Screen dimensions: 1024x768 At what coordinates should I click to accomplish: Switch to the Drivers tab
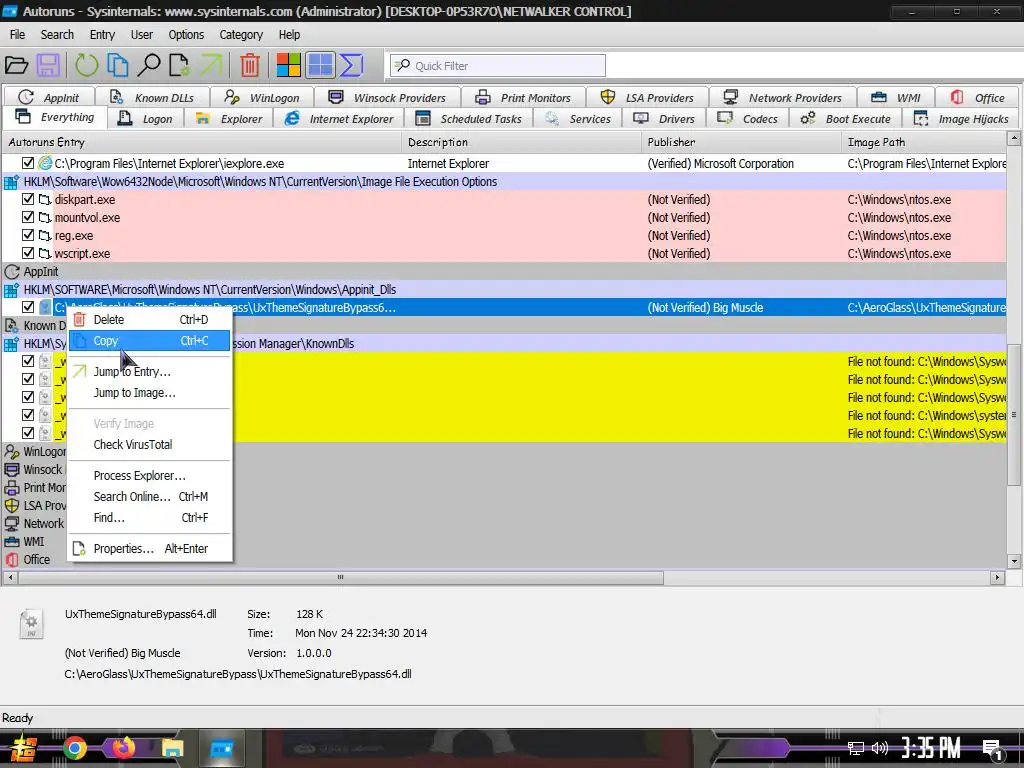click(665, 119)
